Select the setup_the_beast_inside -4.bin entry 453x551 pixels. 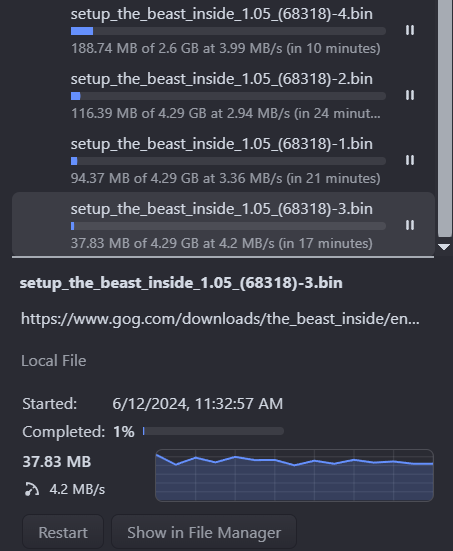[224, 31]
